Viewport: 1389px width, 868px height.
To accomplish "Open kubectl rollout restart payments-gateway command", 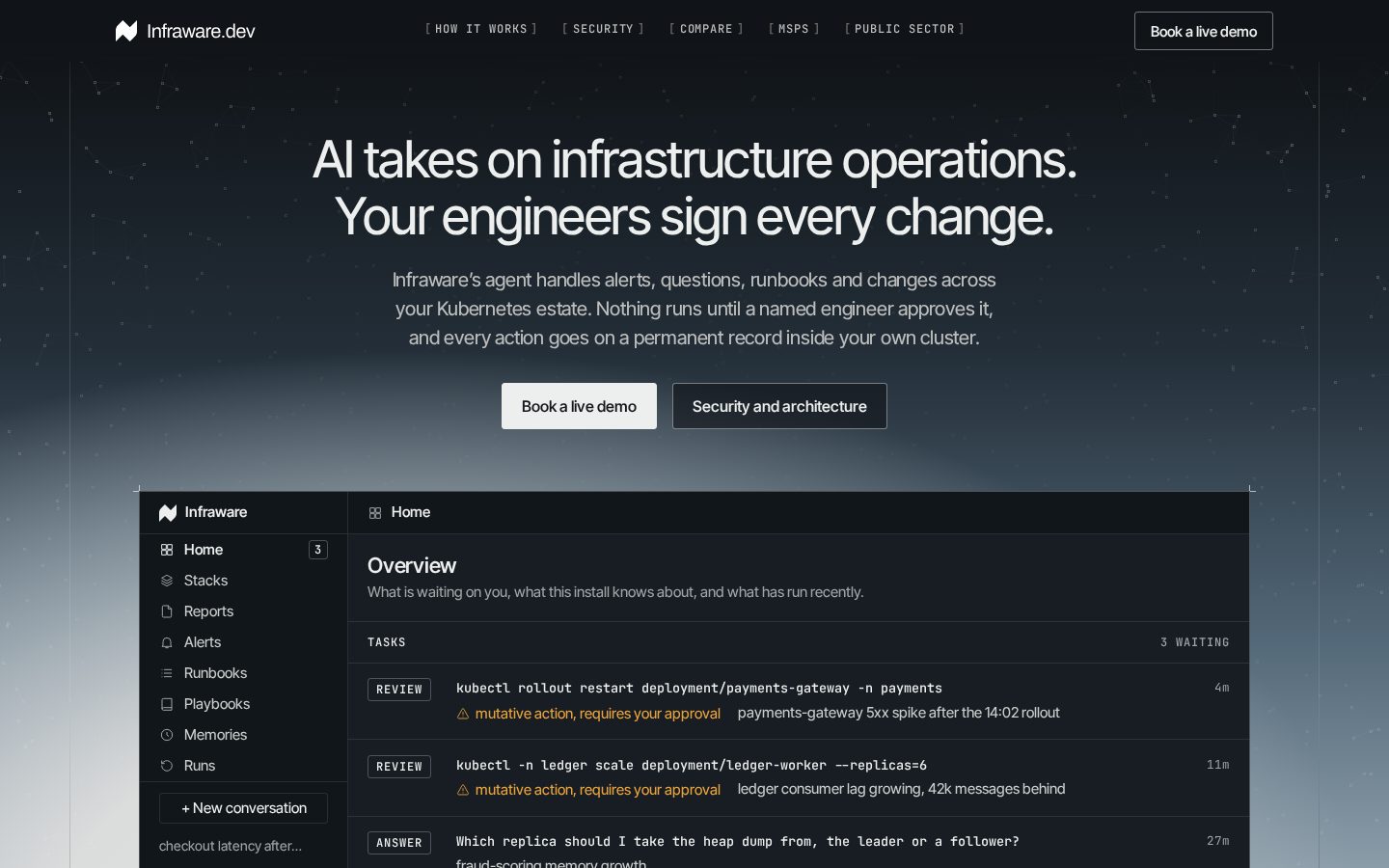I will (x=699, y=688).
